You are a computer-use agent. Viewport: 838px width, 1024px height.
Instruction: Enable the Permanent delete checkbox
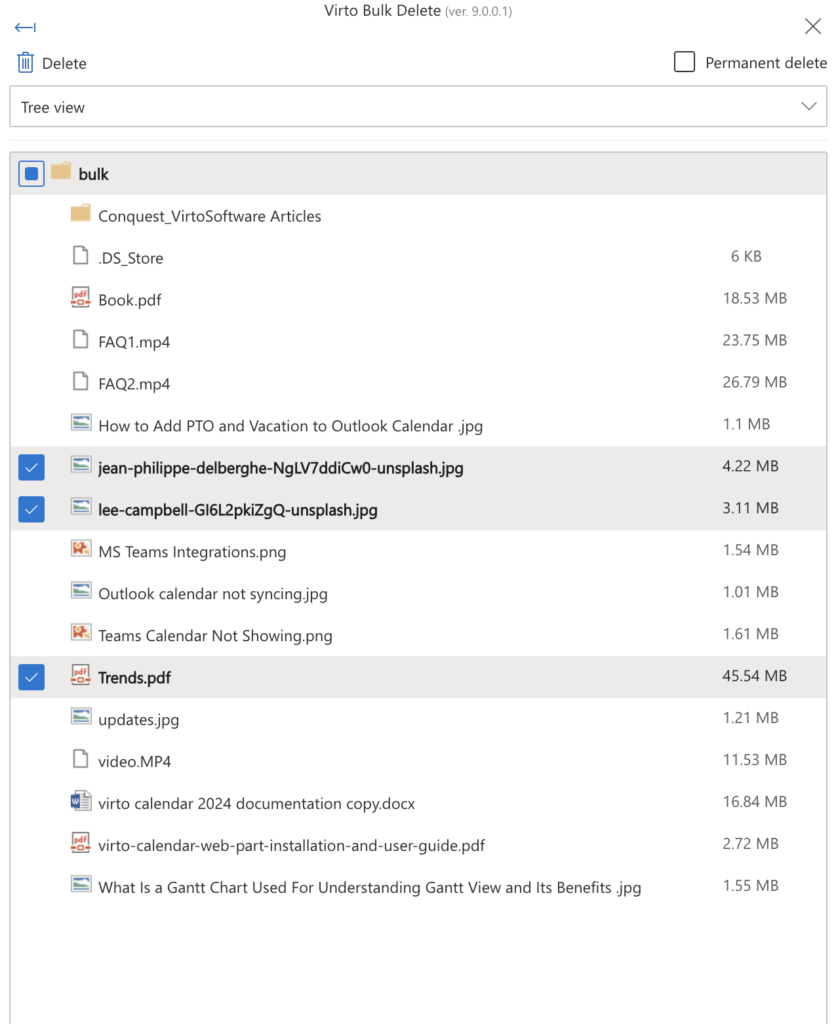[685, 62]
